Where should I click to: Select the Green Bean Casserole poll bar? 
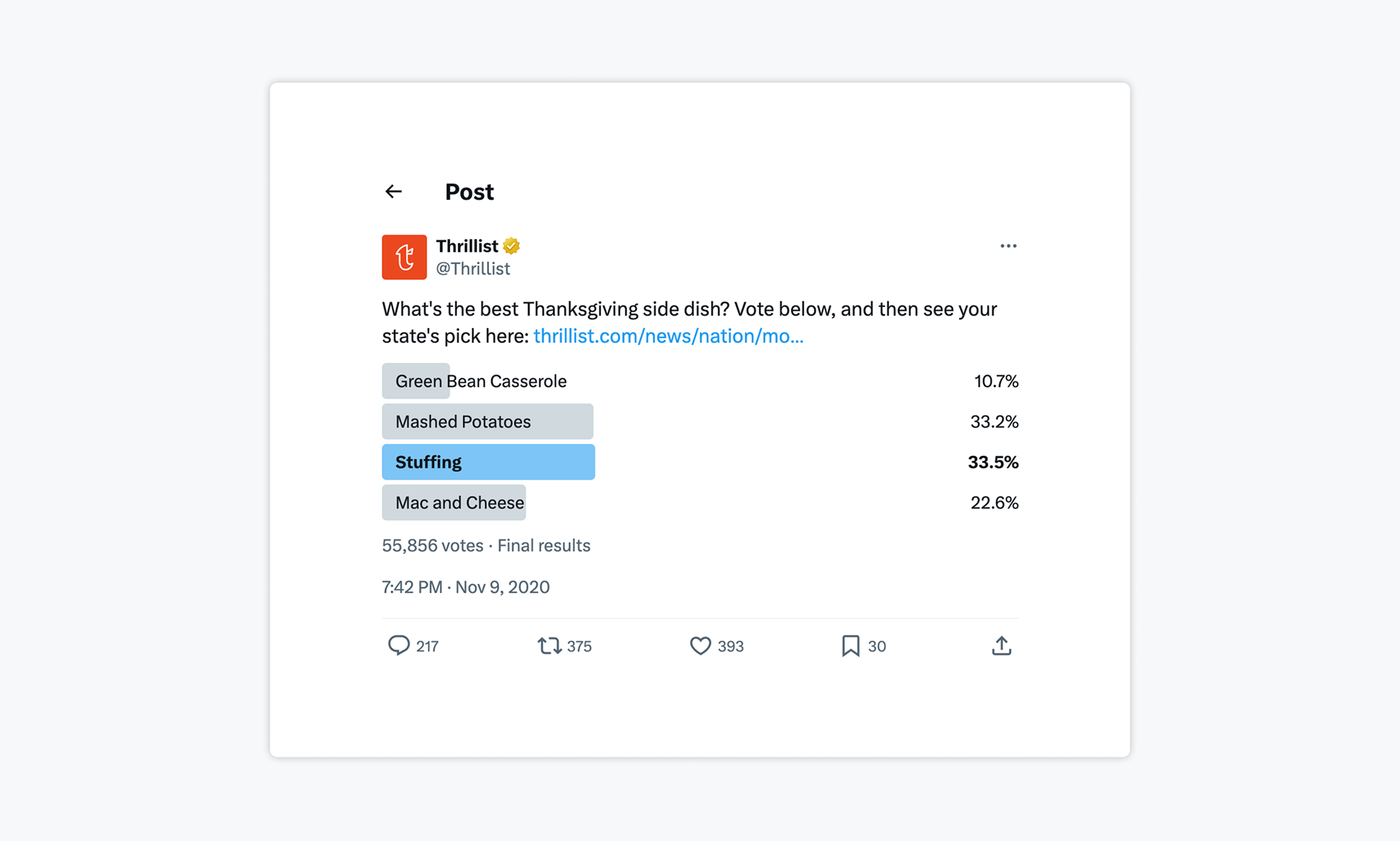(700, 381)
